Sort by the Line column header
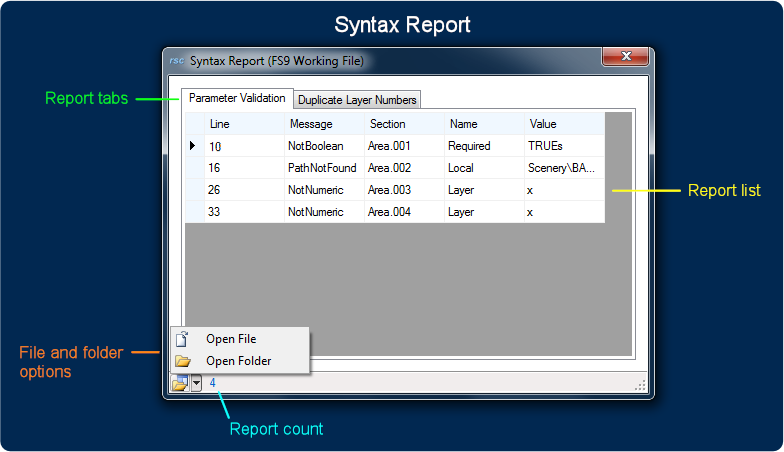 tap(244, 124)
